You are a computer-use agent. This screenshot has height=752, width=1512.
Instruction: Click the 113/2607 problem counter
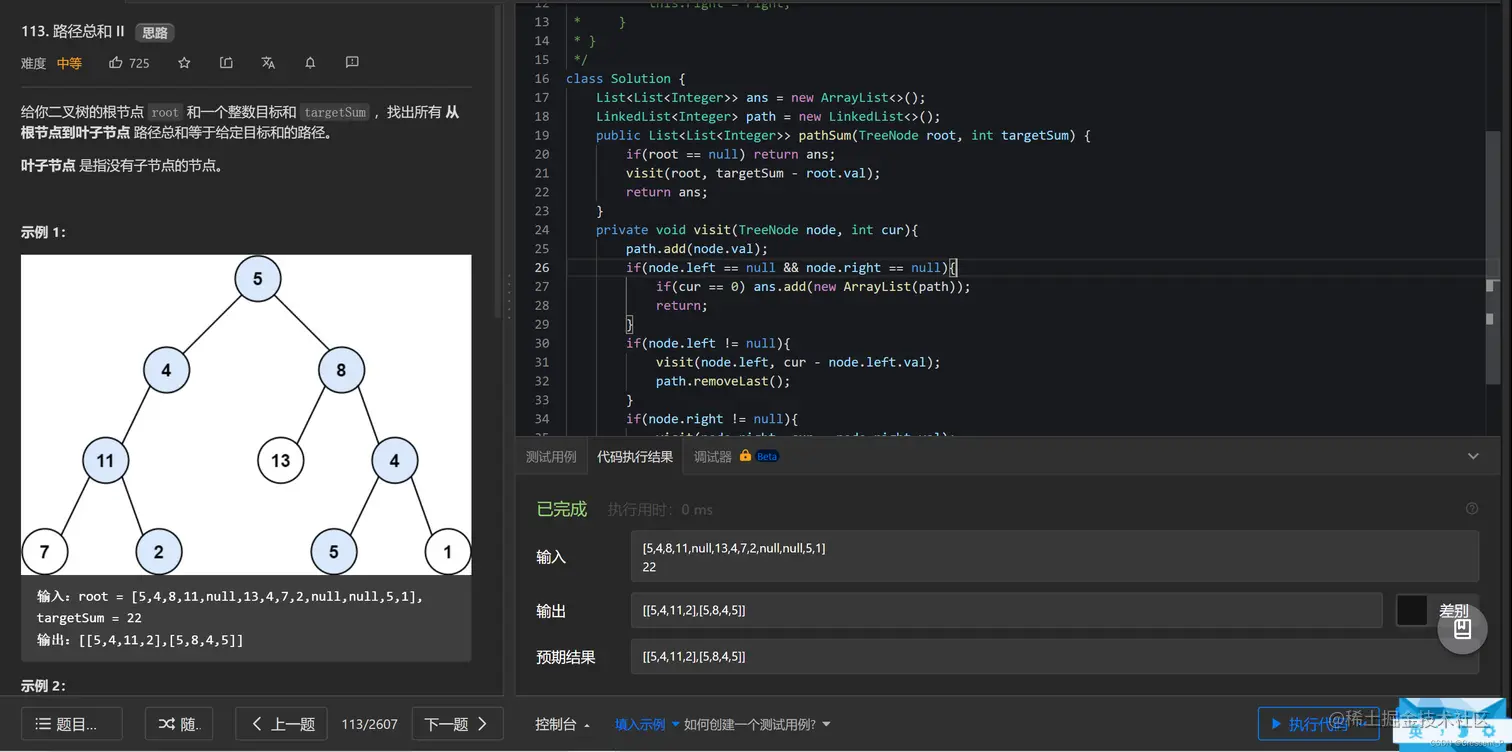(369, 724)
